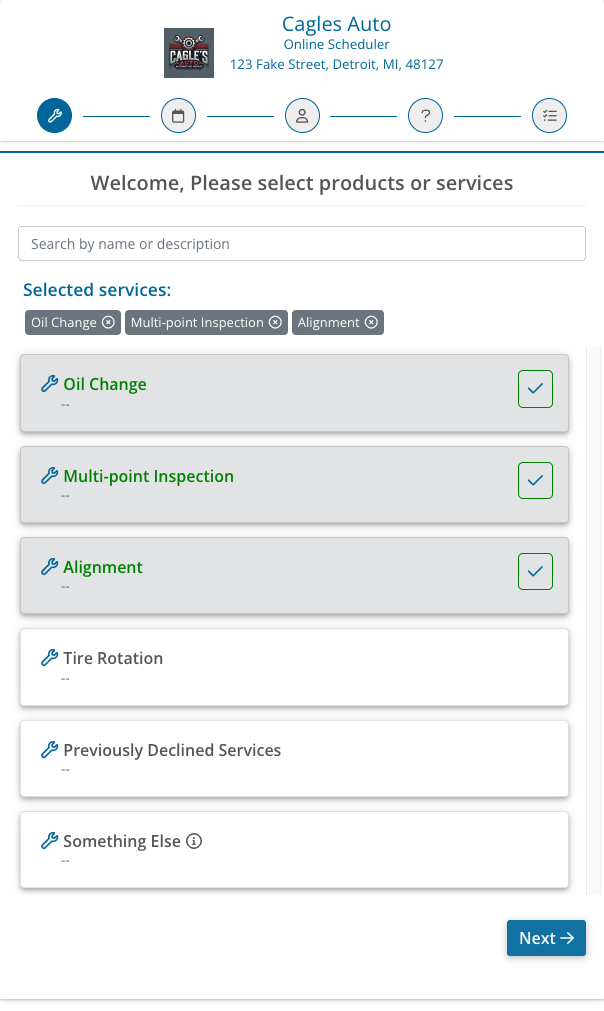Choose Previously Declined Services card
Screen dimensions: 604x1011
point(294,759)
